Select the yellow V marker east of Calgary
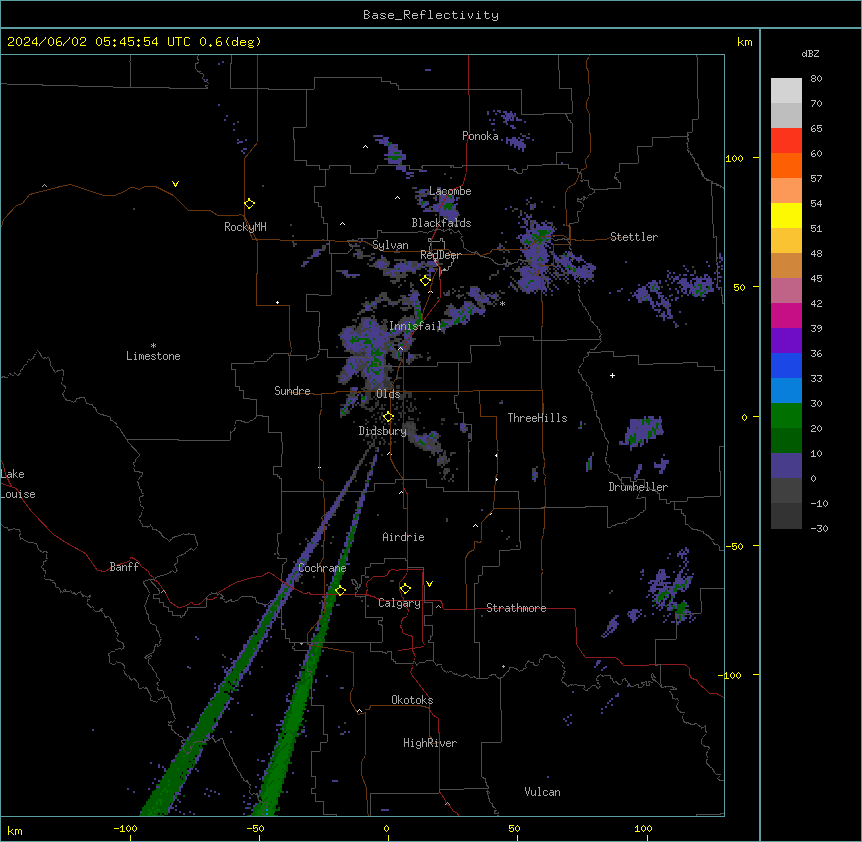Screen dimensions: 862x842 429,584
